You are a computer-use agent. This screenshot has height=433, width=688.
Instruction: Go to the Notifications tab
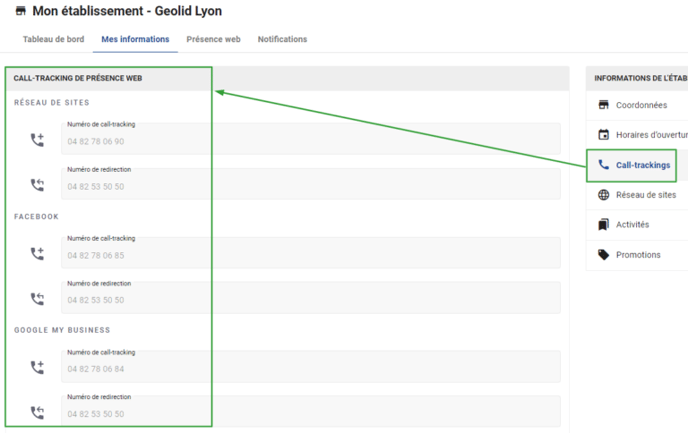282,39
